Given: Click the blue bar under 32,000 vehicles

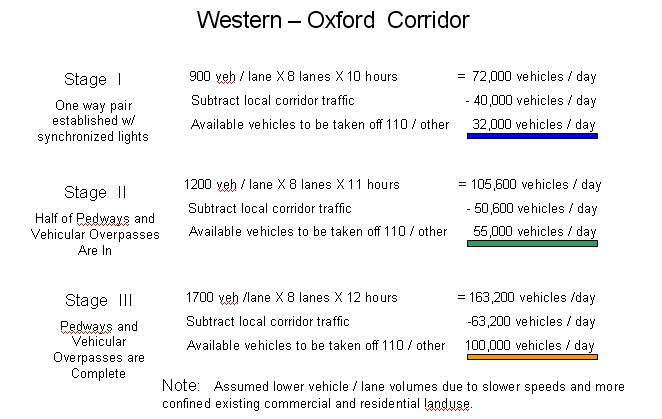Looking at the screenshot, I should tap(532, 136).
